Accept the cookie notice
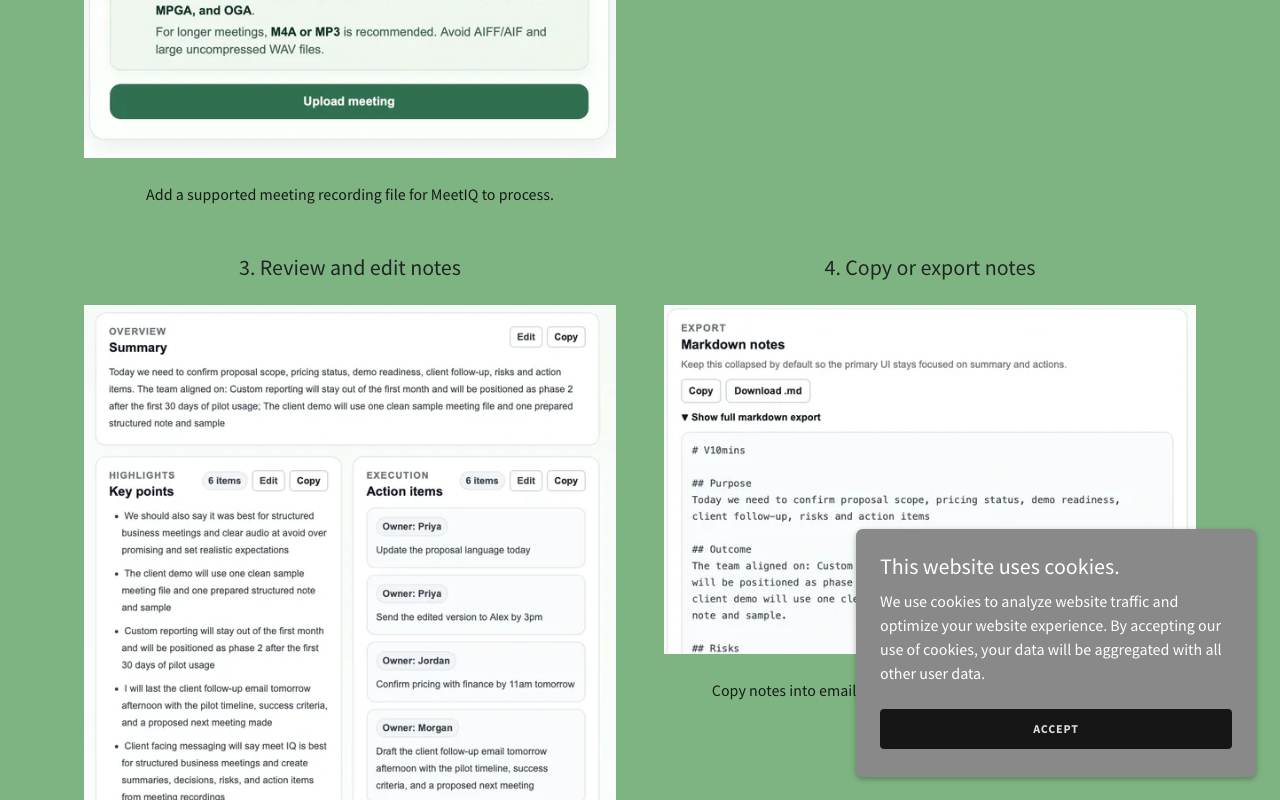 [1055, 729]
